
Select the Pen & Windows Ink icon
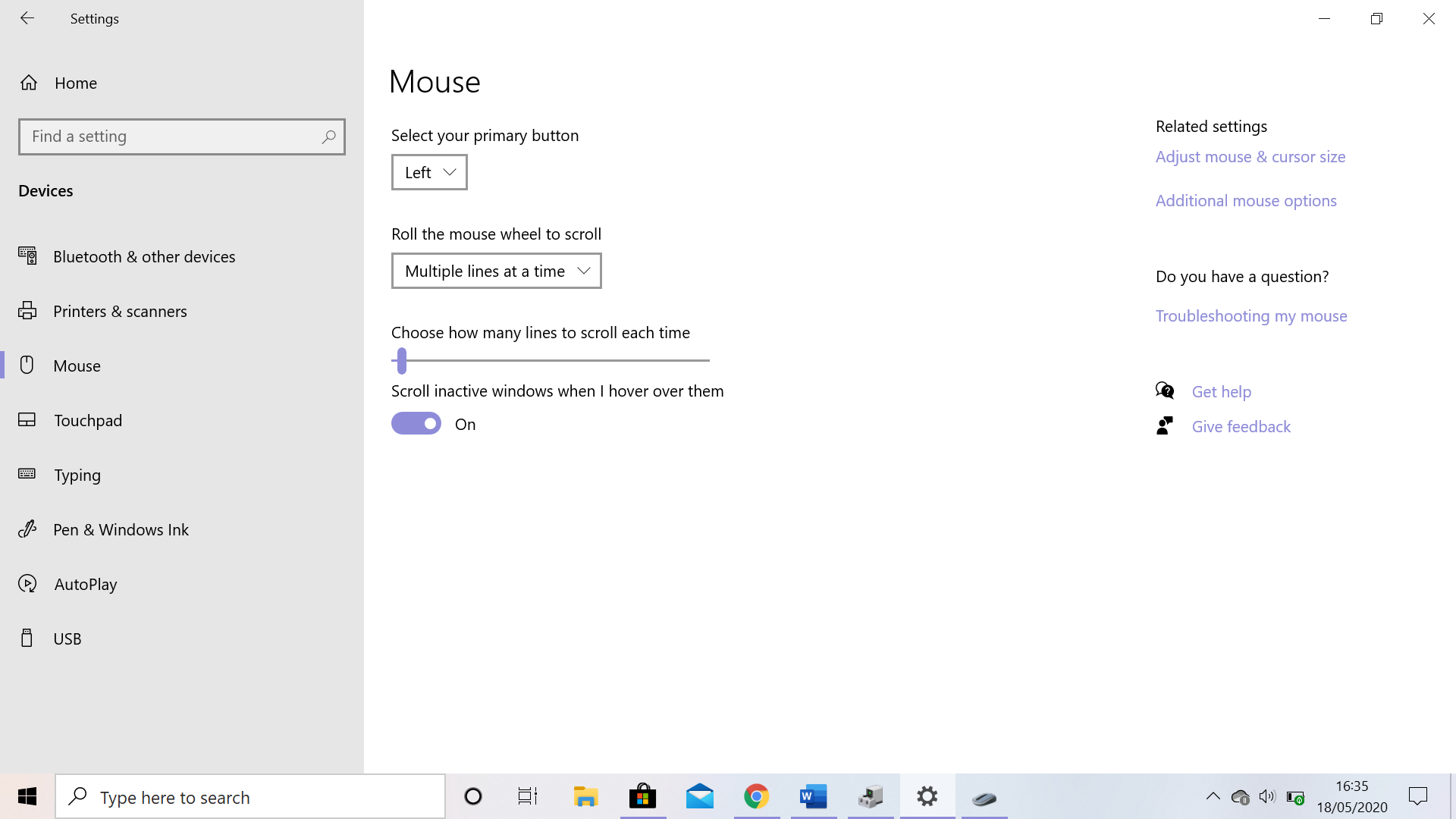[x=28, y=529]
